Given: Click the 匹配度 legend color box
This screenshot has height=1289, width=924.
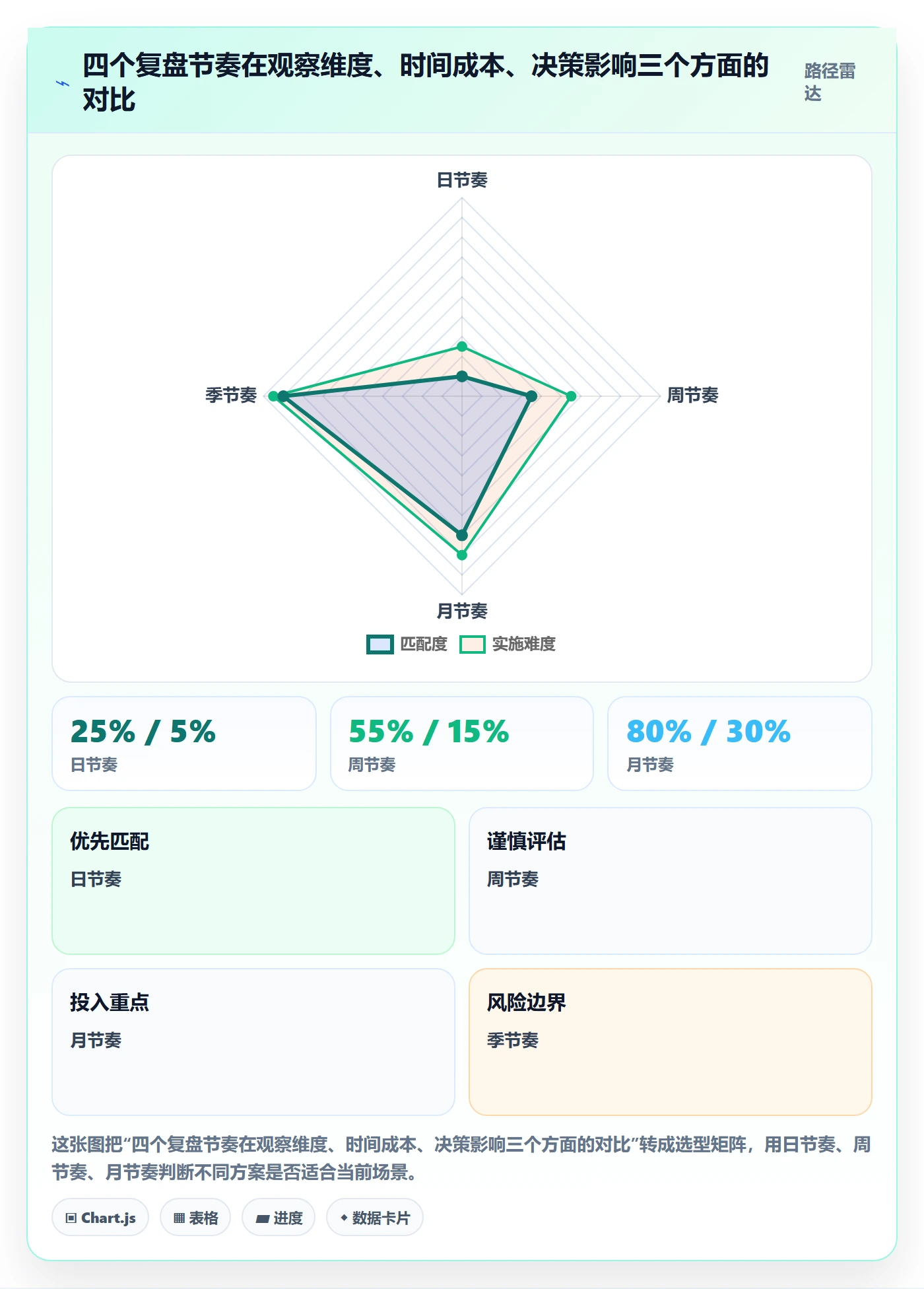Looking at the screenshot, I should point(380,644).
